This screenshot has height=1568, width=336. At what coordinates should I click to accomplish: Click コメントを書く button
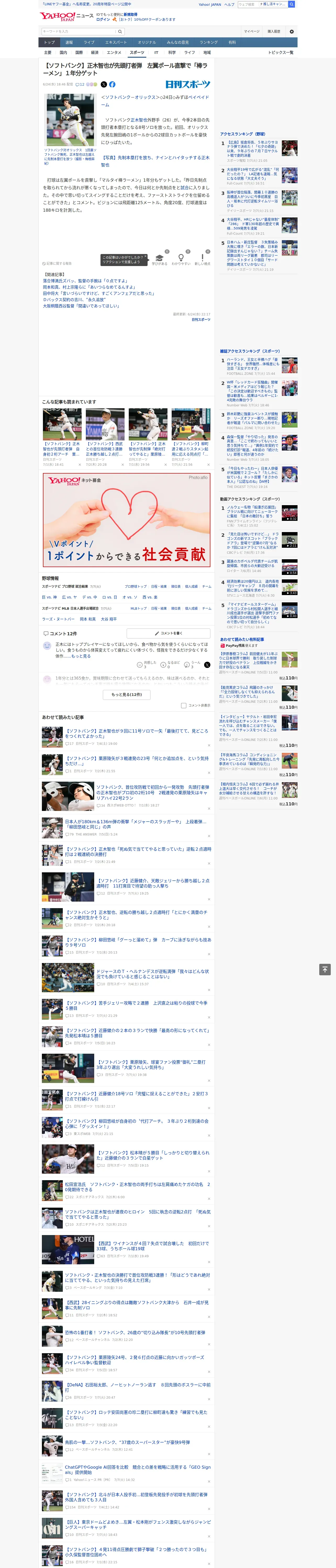coord(168,634)
